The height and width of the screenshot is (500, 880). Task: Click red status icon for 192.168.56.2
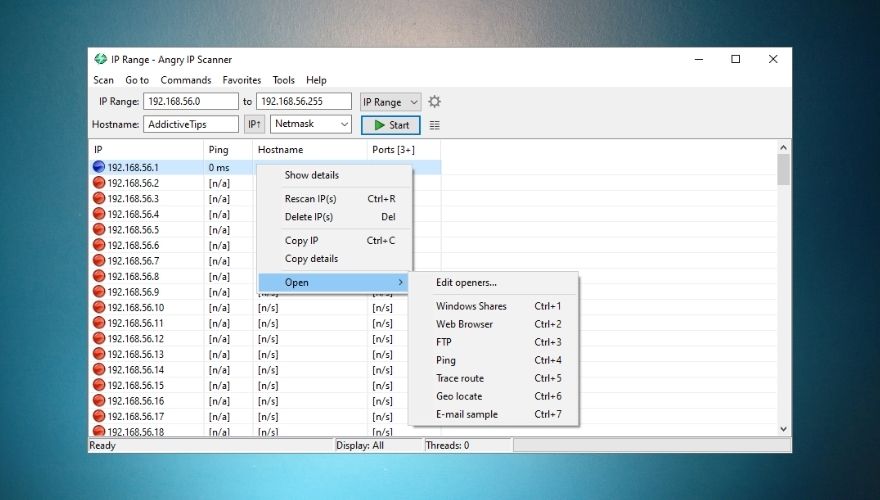point(99,182)
